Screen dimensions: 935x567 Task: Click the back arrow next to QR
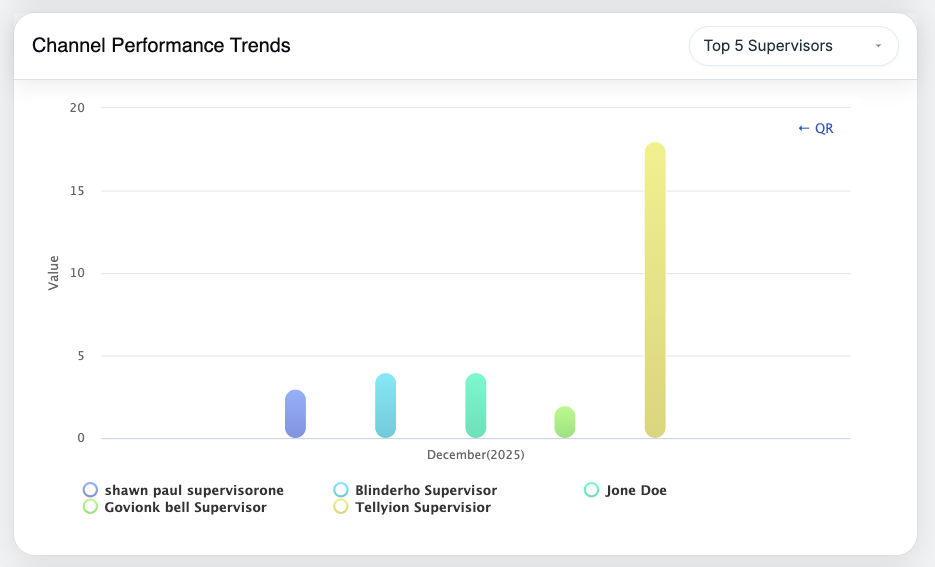pyautogui.click(x=803, y=128)
